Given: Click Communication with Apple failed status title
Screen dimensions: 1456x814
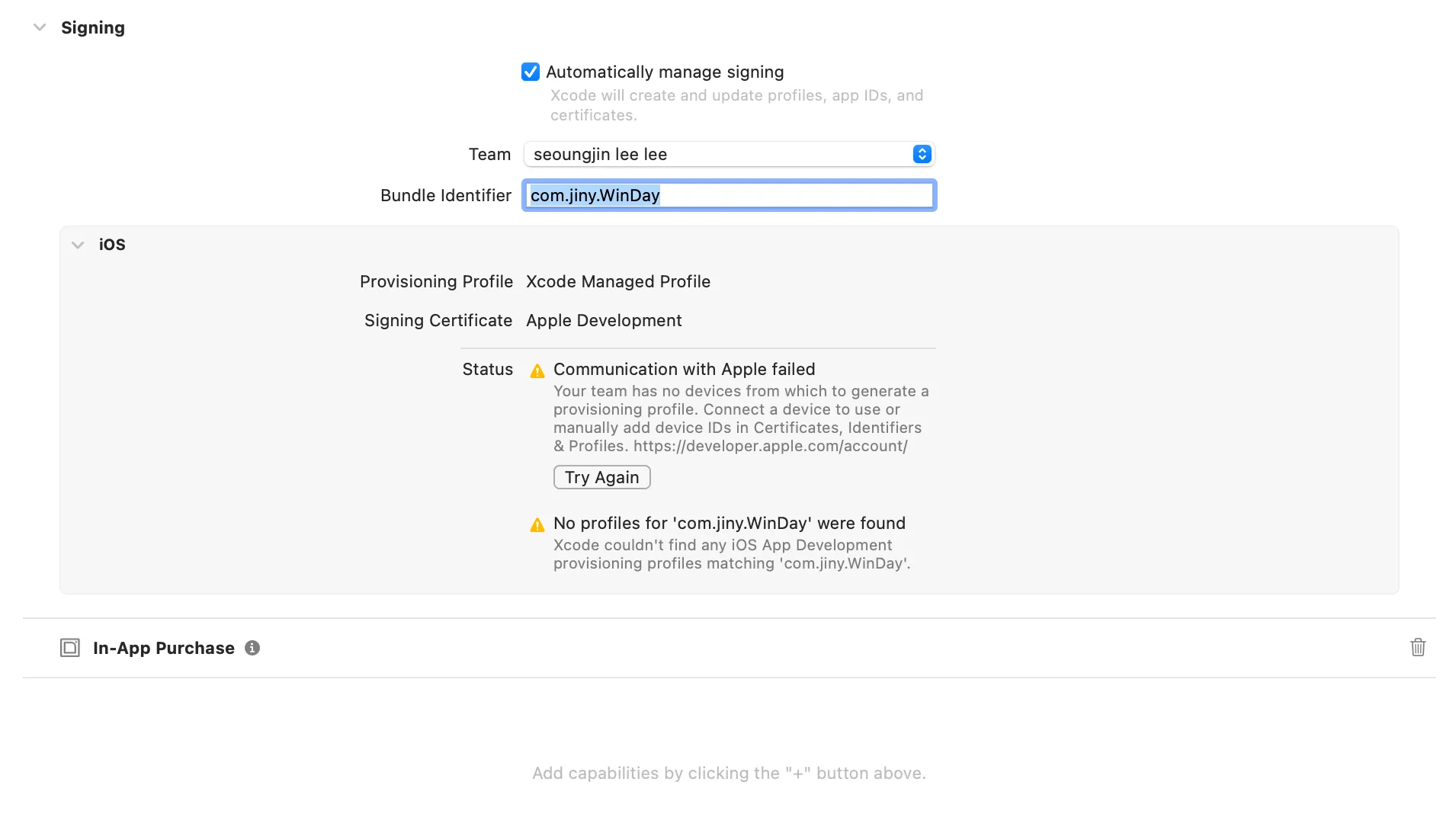Looking at the screenshot, I should tap(684, 369).
